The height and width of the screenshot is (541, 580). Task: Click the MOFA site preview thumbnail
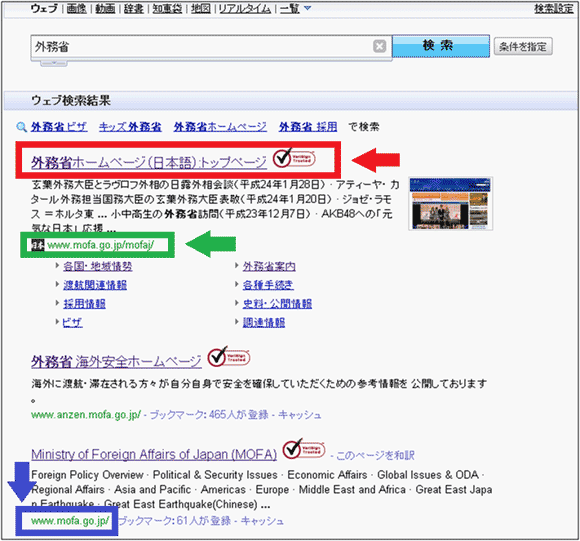(451, 203)
